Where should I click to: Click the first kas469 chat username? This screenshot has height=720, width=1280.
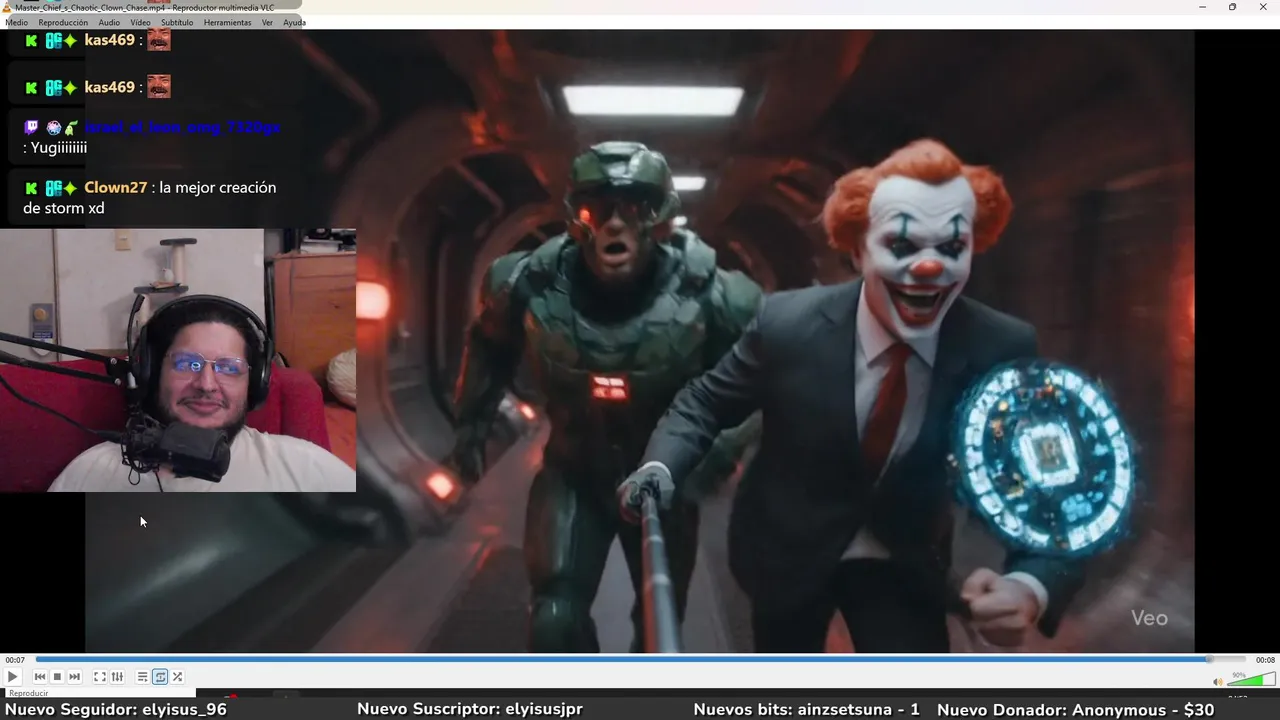tap(109, 40)
